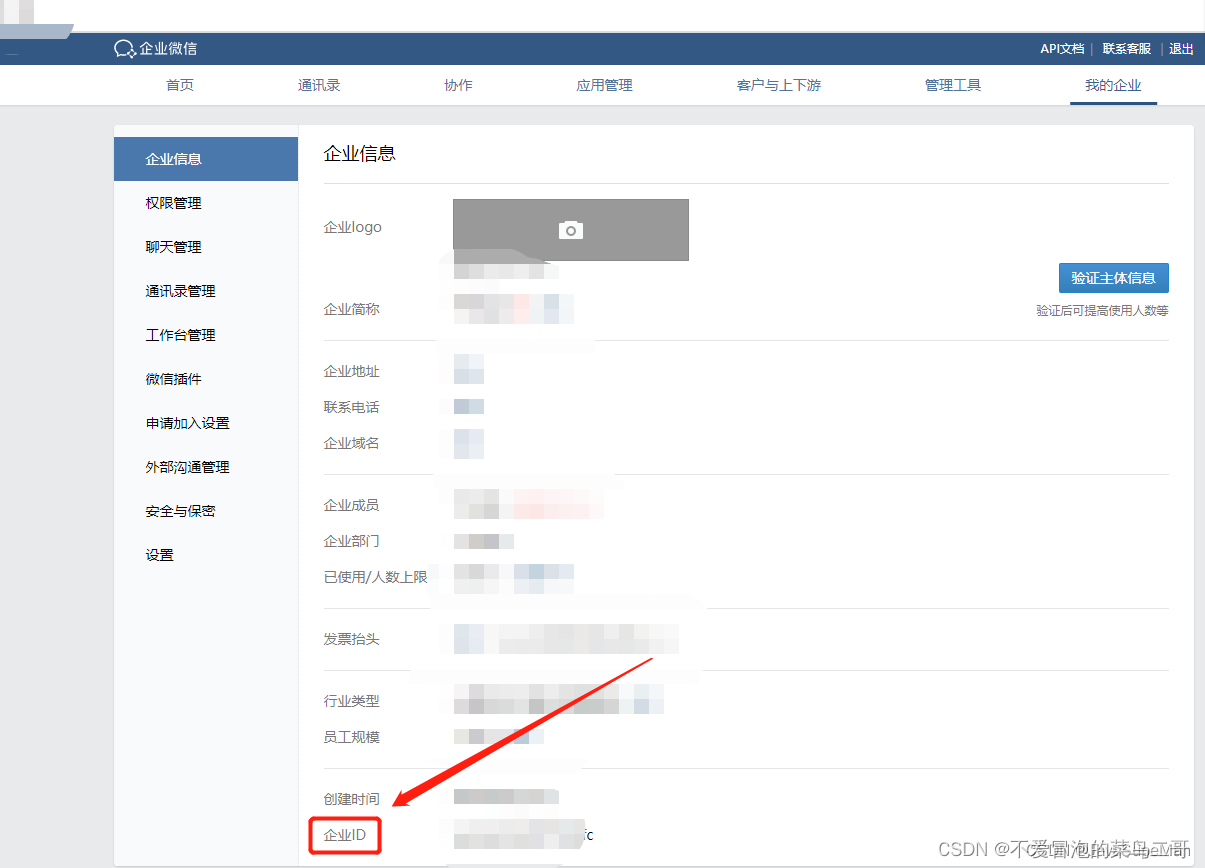
Task: Click the 创建时间 label
Action: tap(352, 800)
